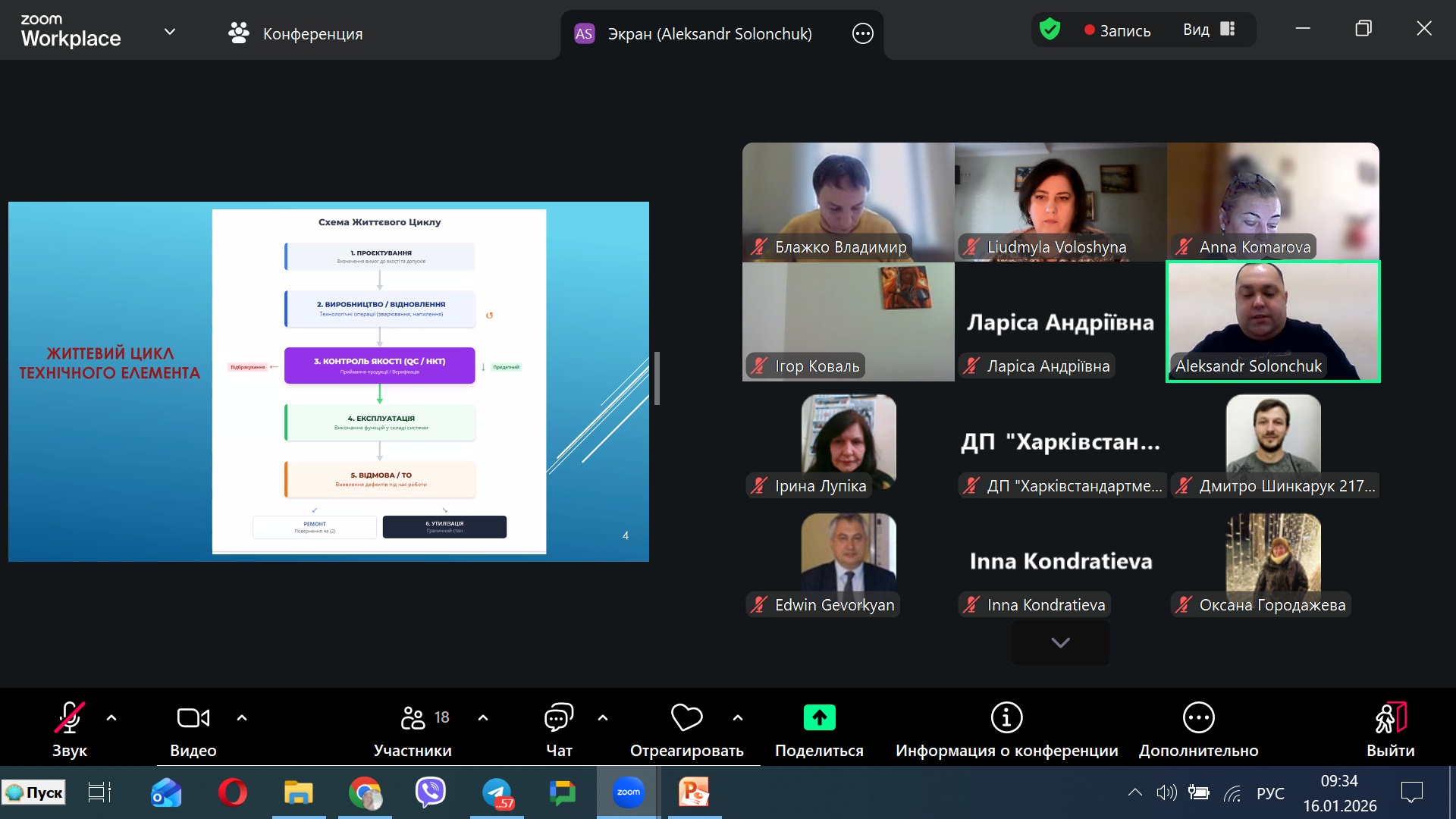Image resolution: width=1456 pixels, height=819 pixels.
Task: Open the React heart icon
Action: coord(686,717)
